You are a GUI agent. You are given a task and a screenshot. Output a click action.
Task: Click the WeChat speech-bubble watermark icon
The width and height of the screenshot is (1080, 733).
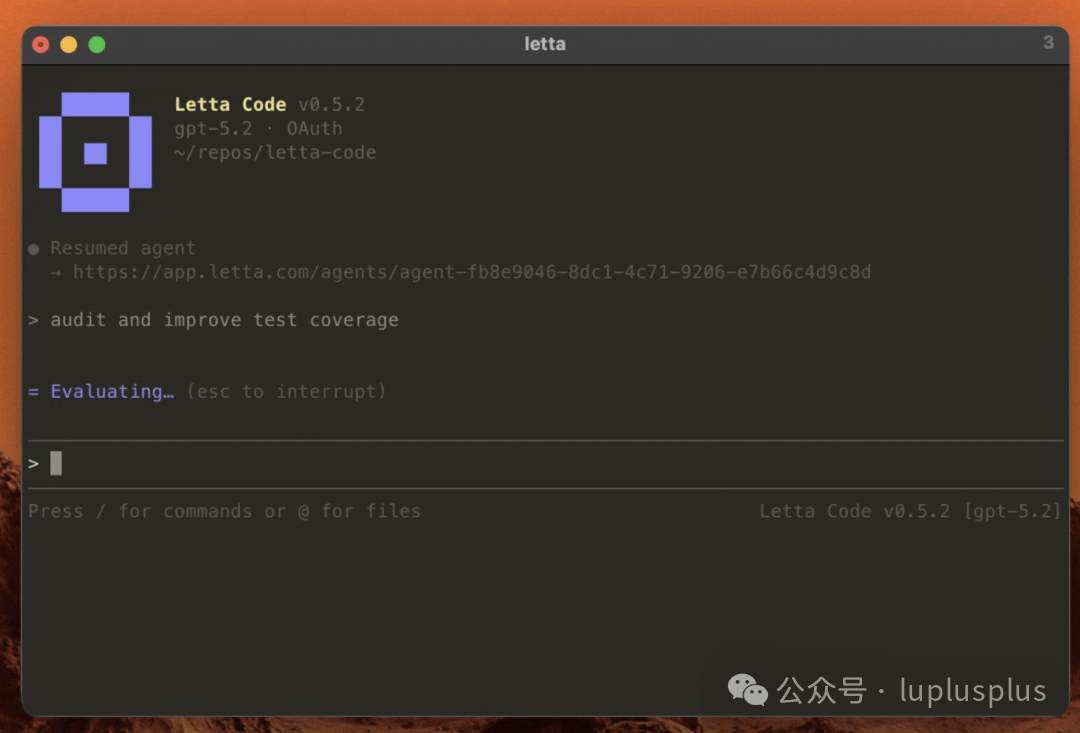pyautogui.click(x=747, y=690)
